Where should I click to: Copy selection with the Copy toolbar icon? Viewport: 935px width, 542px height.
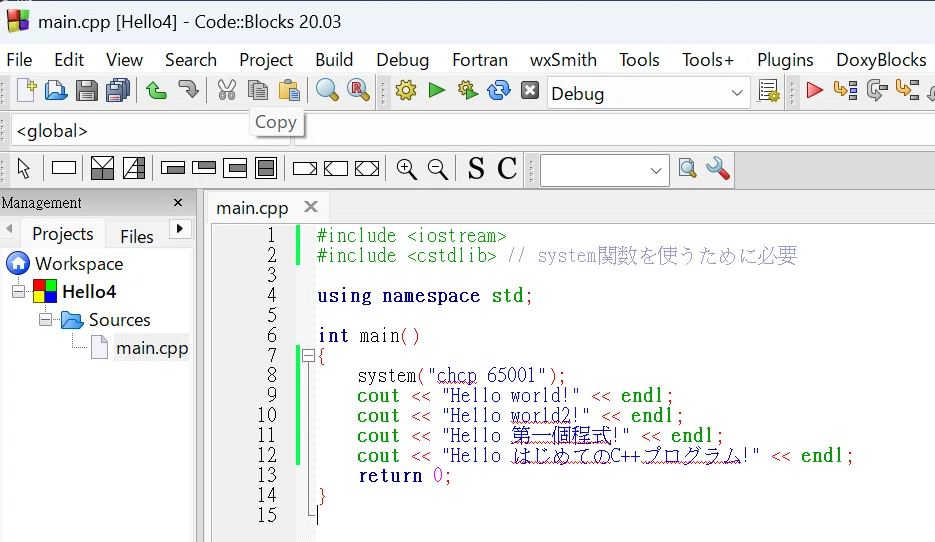(258, 91)
